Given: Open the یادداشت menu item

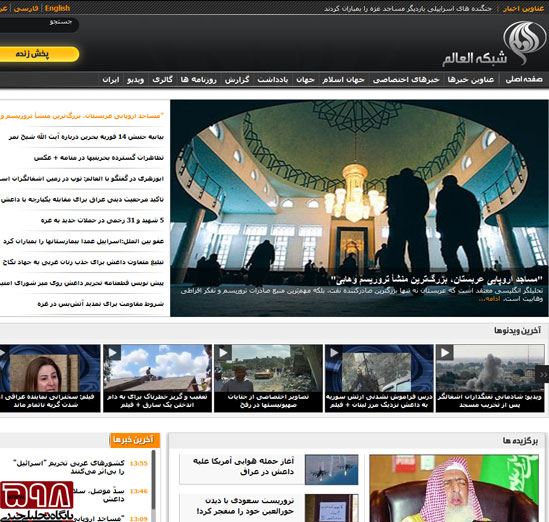Looking at the screenshot, I should 273,80.
